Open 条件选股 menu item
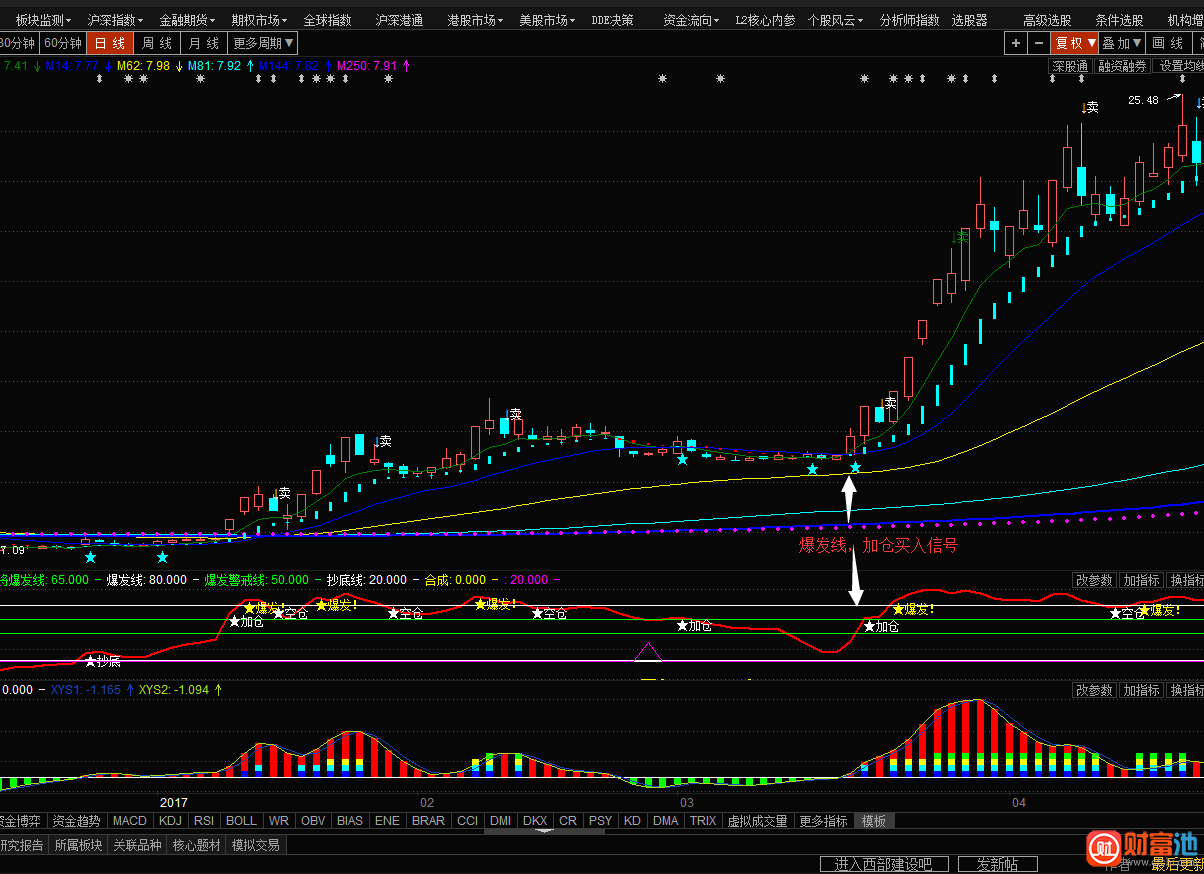Viewport: 1204px width, 874px height. [x=1119, y=20]
